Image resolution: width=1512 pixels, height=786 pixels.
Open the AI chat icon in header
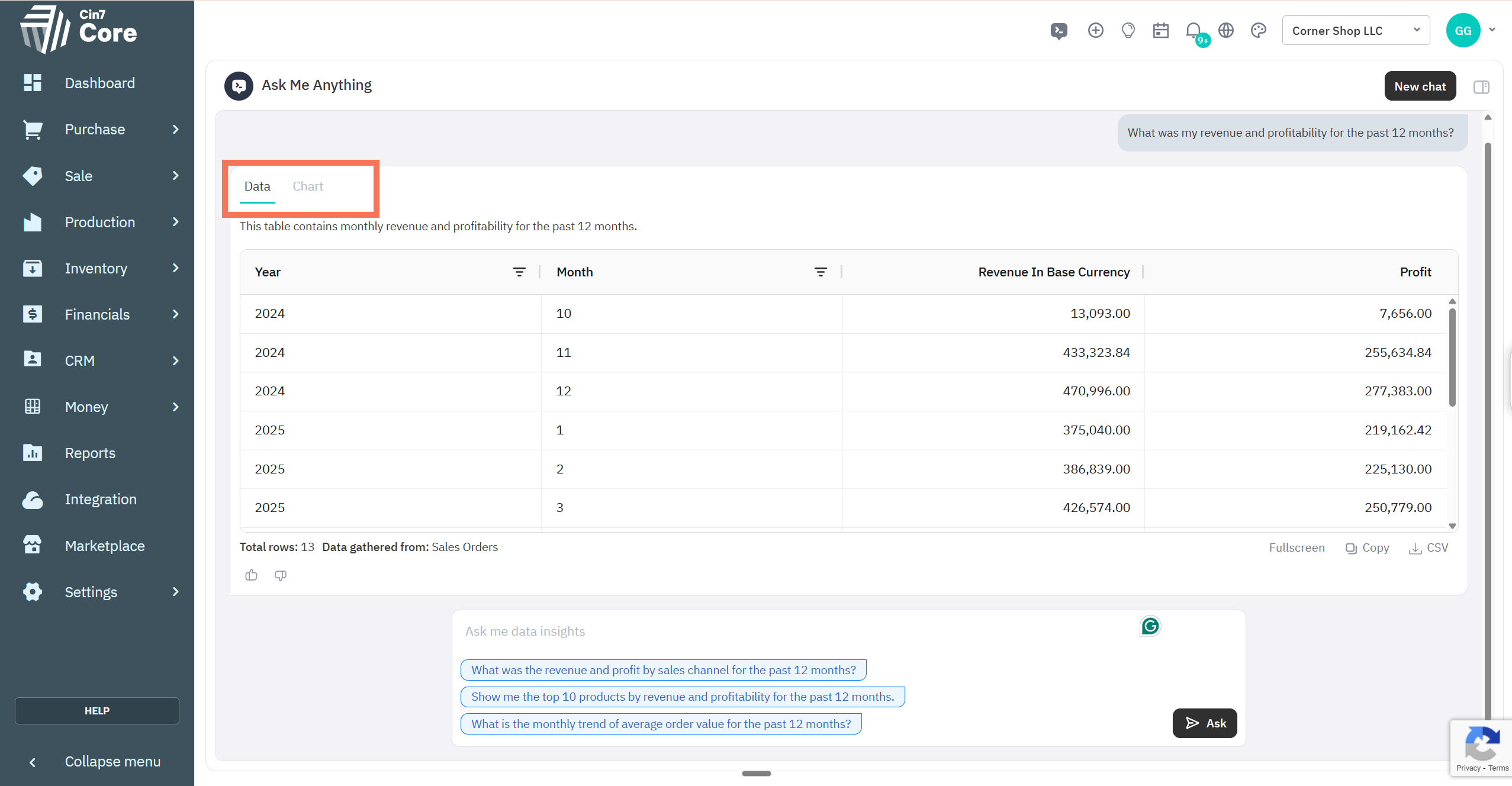(1059, 31)
